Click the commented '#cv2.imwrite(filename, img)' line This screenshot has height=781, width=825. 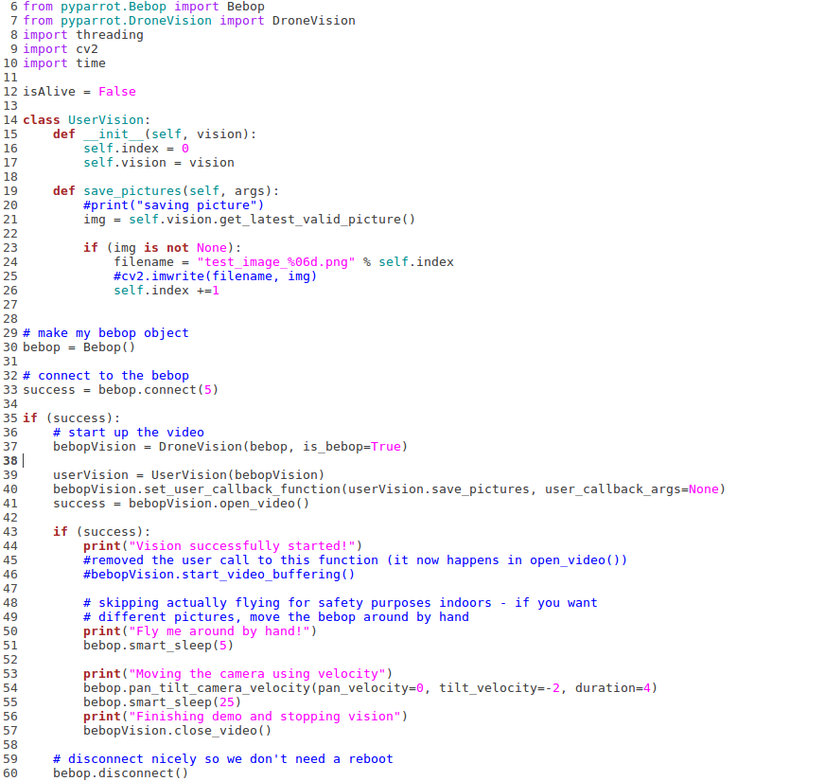click(x=215, y=276)
